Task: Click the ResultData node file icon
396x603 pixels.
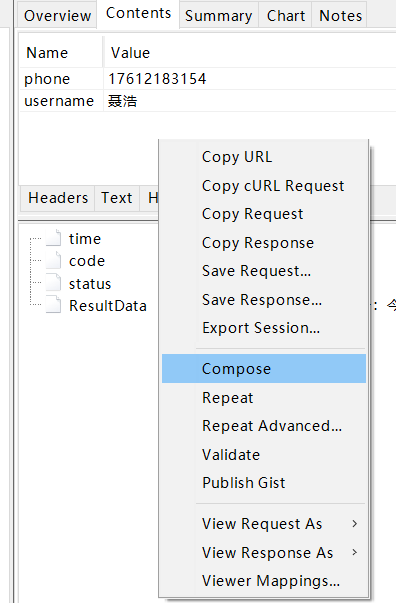Action: click(x=53, y=305)
